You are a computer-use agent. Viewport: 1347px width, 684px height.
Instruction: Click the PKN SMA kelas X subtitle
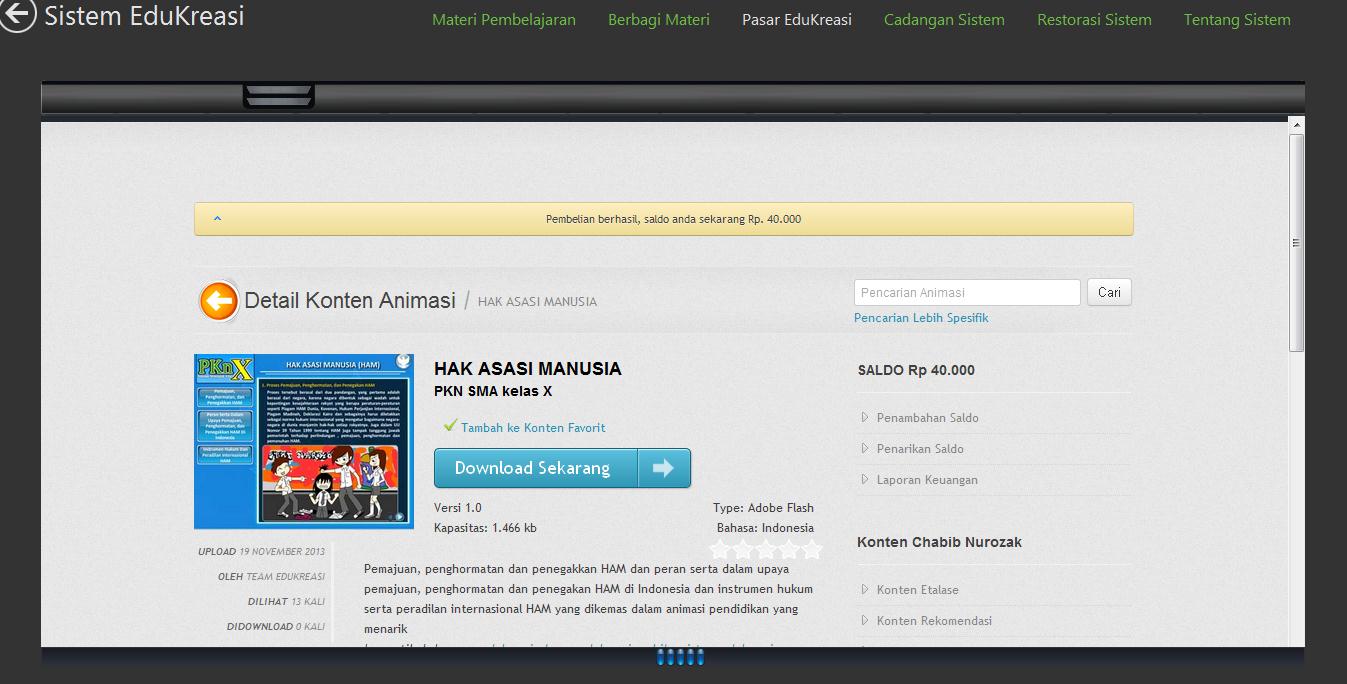pyautogui.click(x=493, y=391)
